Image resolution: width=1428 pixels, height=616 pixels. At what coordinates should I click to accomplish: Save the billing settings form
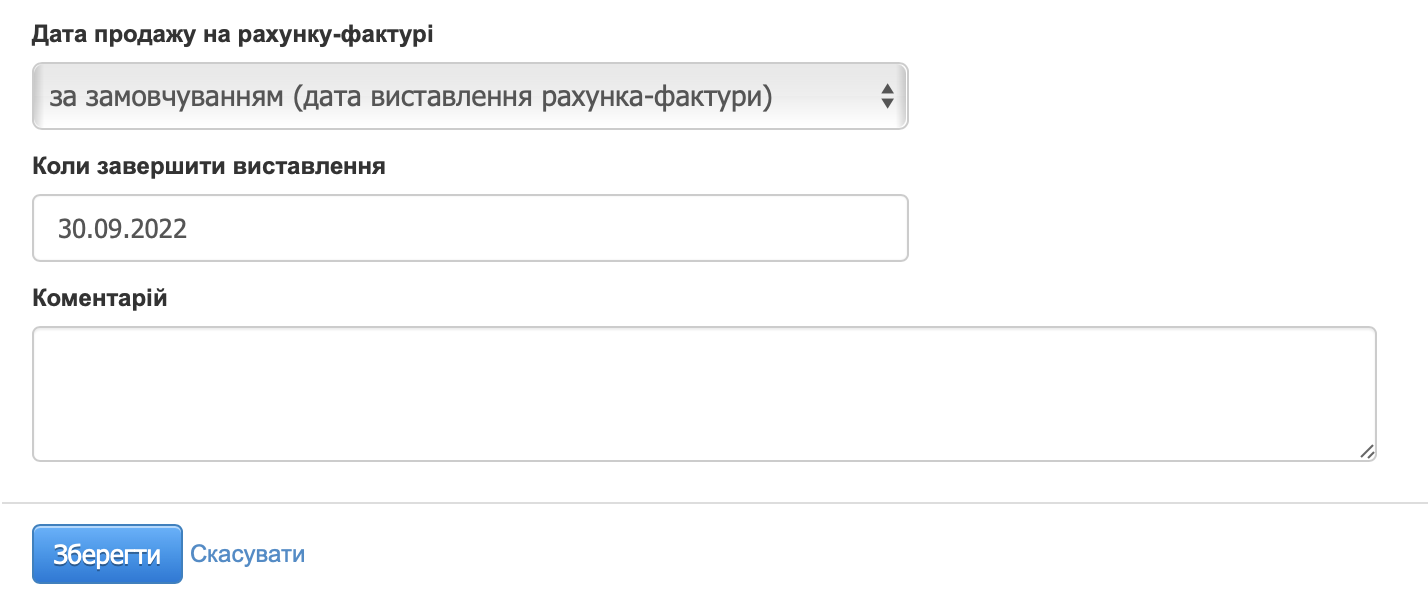click(x=107, y=553)
